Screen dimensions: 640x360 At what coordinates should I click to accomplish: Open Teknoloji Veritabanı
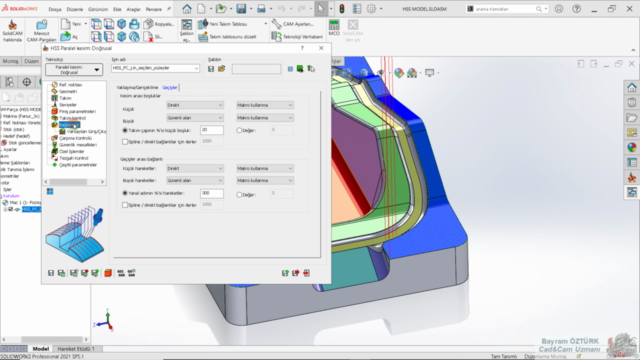click(297, 37)
